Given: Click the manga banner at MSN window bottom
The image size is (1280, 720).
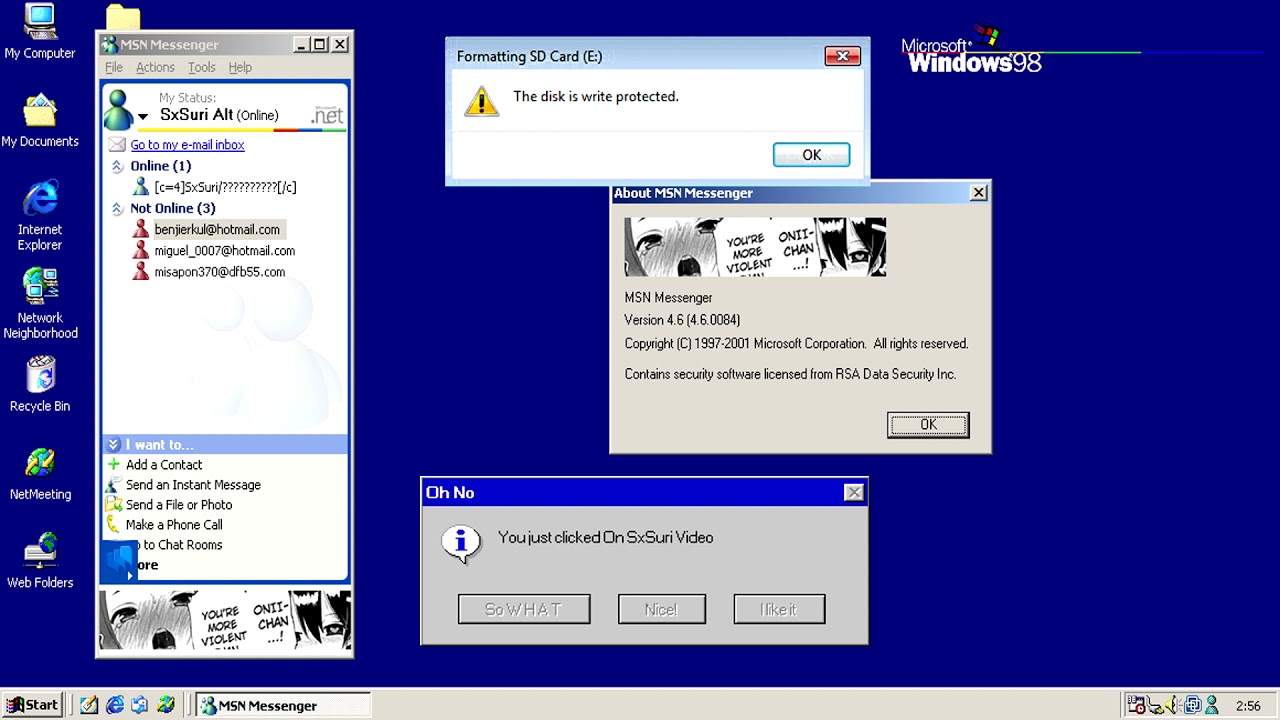Looking at the screenshot, I should click(225, 621).
